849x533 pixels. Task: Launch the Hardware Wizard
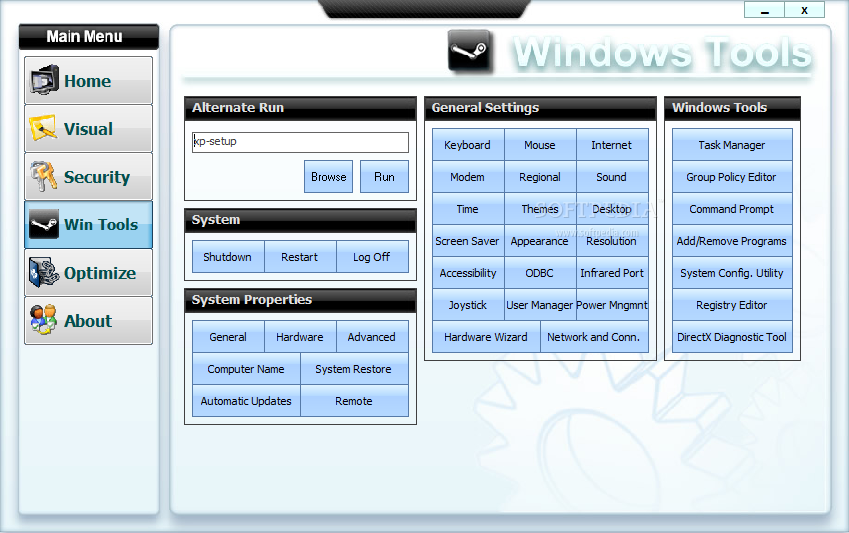[486, 336]
